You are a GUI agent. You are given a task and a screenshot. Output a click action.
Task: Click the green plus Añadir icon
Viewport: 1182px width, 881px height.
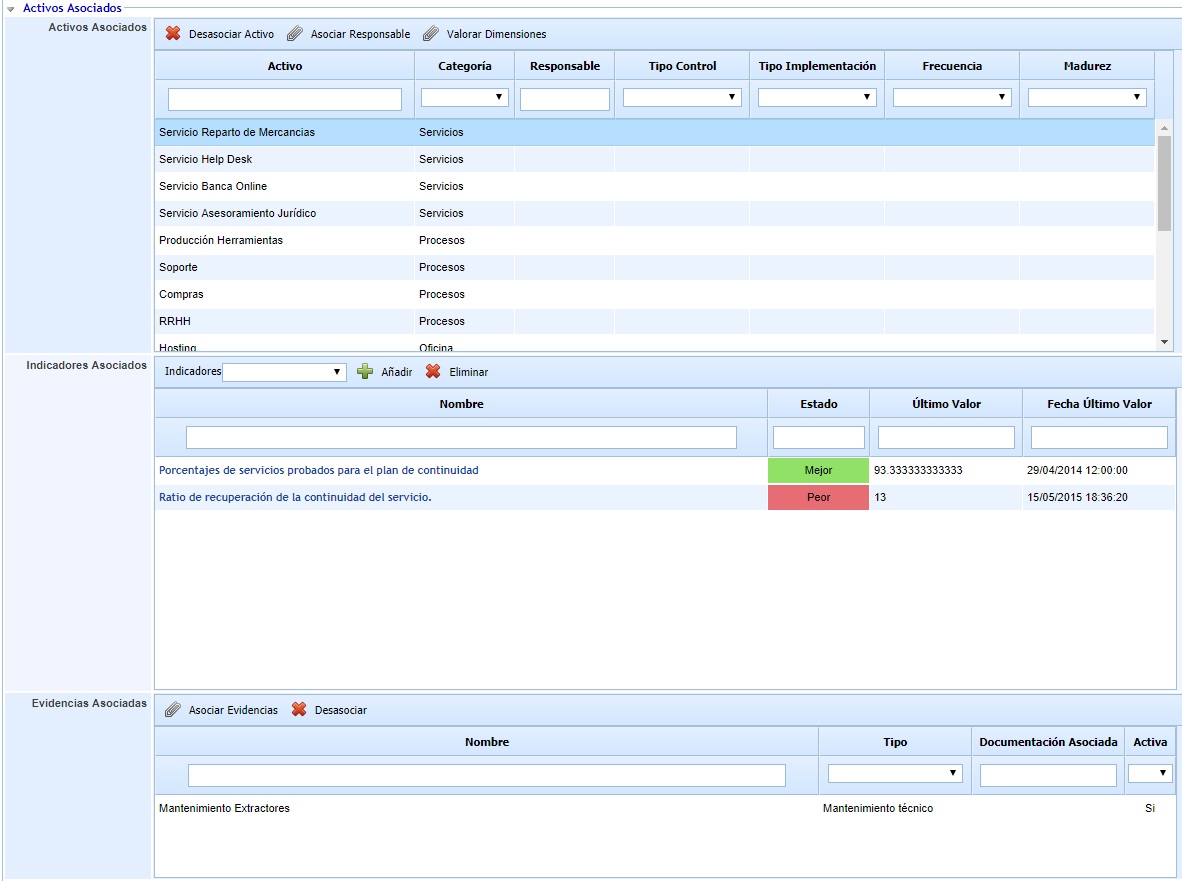pos(365,372)
